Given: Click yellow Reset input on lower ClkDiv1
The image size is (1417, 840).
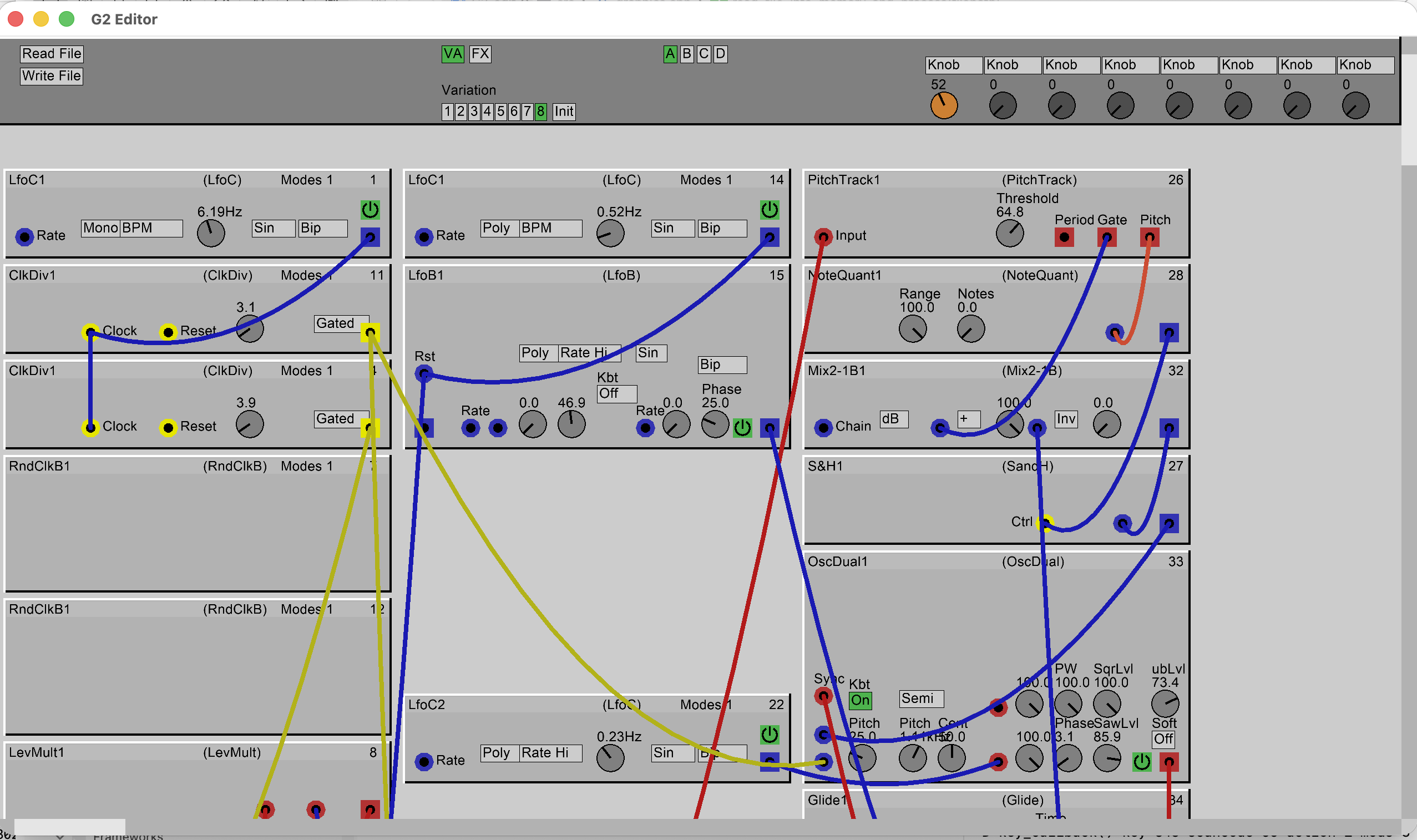Looking at the screenshot, I should 168,427.
